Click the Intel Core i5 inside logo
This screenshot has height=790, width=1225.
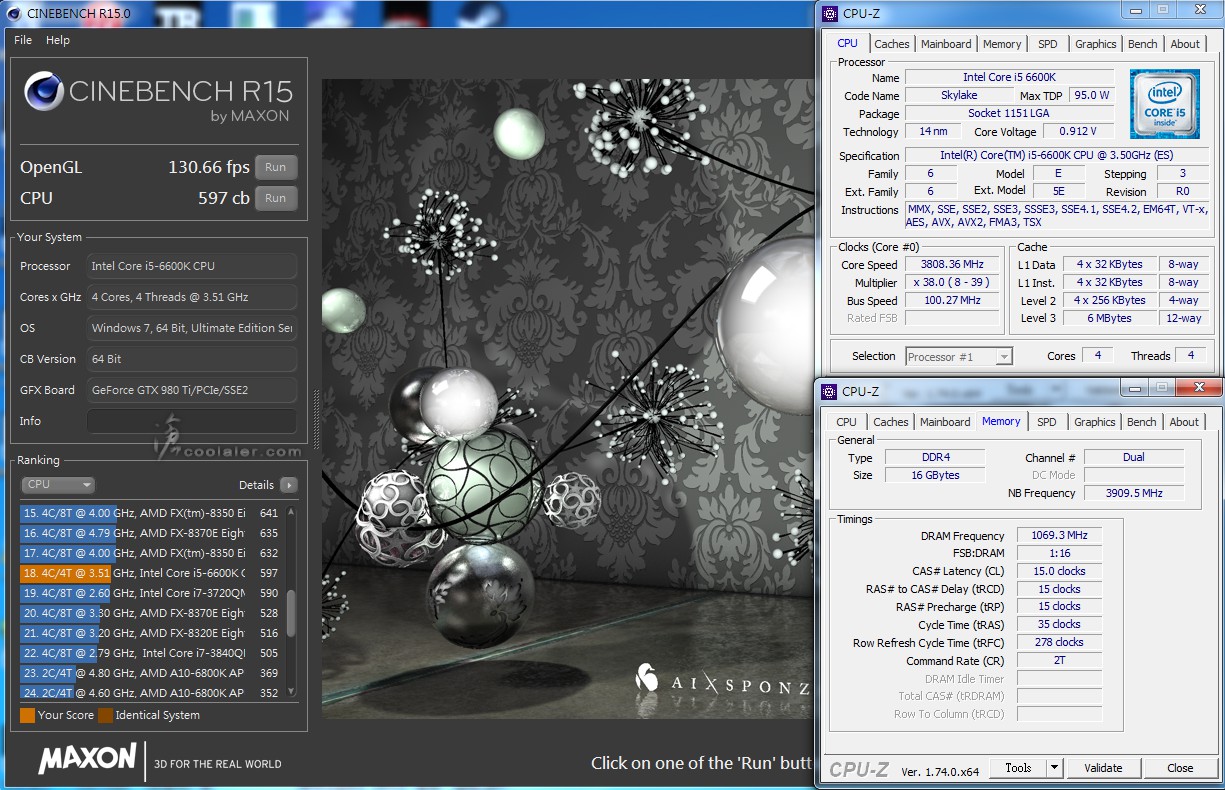click(x=1165, y=104)
